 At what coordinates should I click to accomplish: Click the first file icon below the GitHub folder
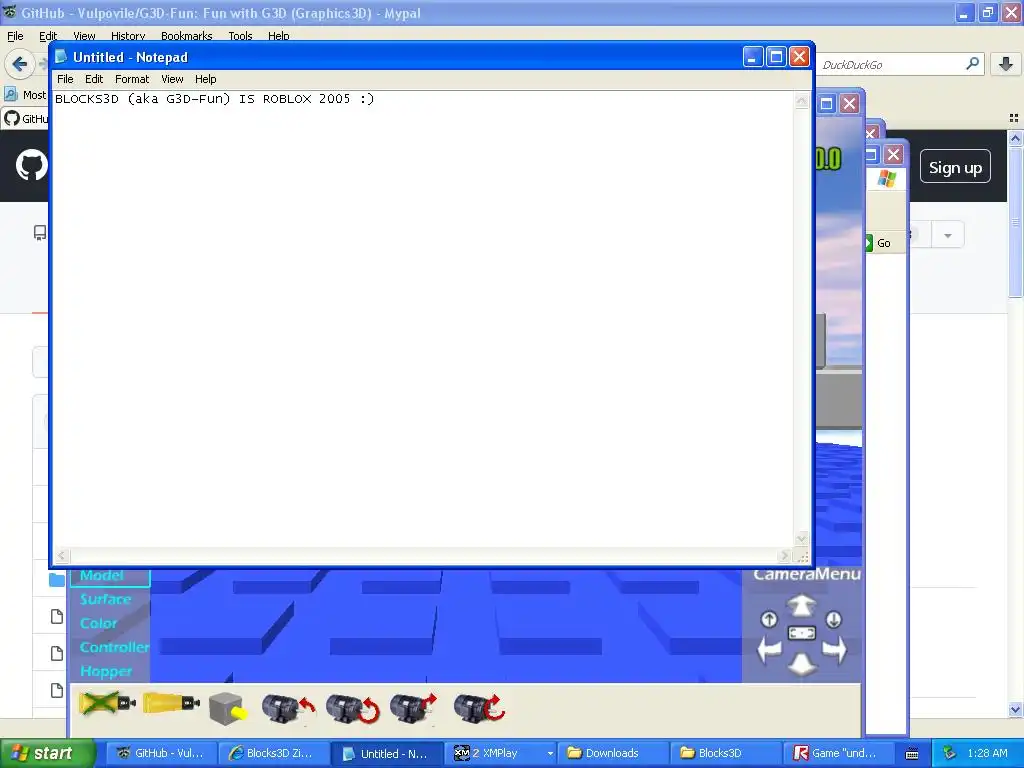[x=57, y=616]
